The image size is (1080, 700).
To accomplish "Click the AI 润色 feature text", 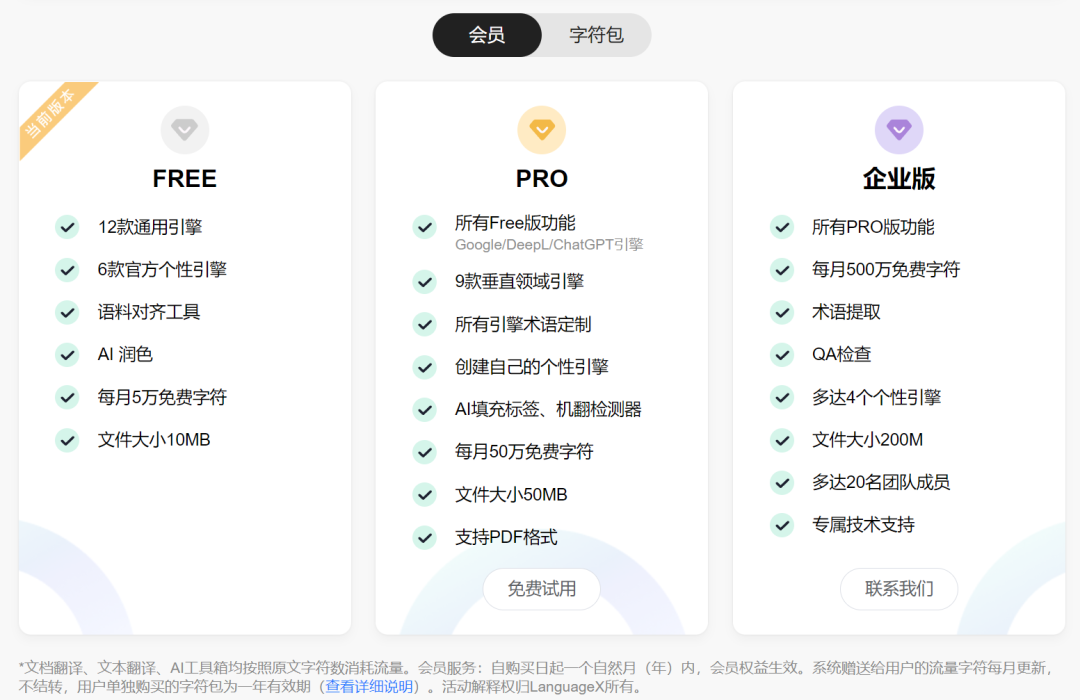I will coord(125,355).
